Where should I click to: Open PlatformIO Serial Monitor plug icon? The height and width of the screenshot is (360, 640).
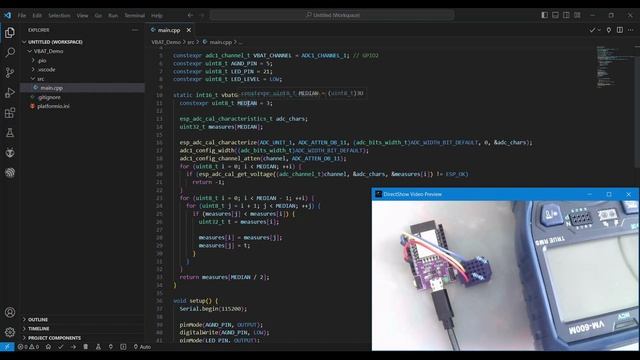point(111,347)
